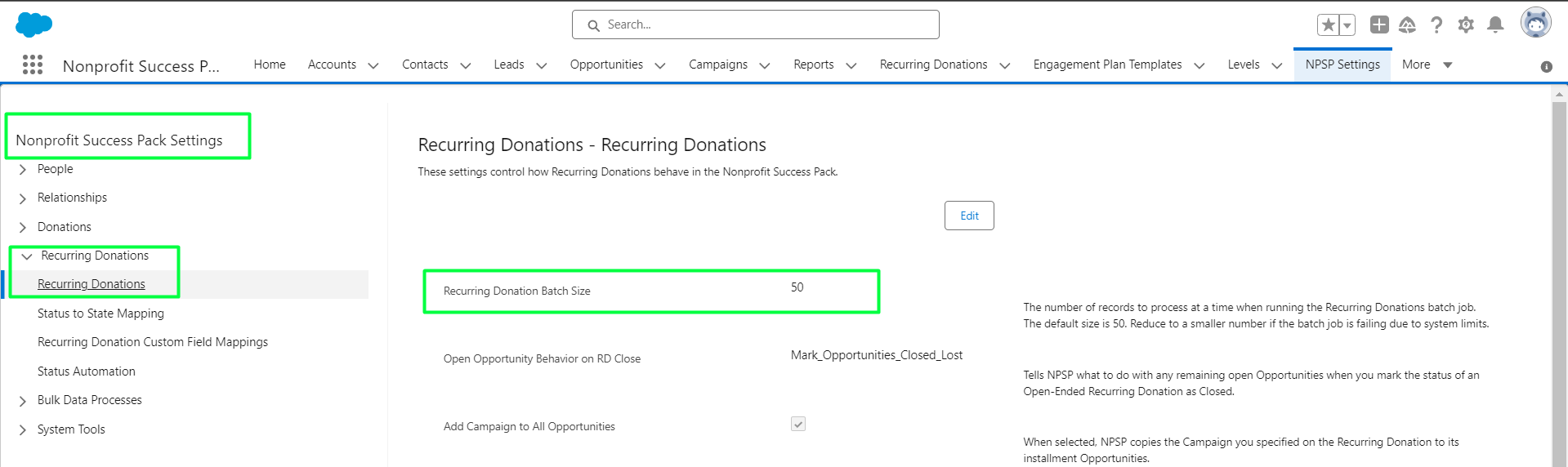Click the Nonprofit Success Pack Settings heading
1568x467 pixels.
tap(119, 140)
